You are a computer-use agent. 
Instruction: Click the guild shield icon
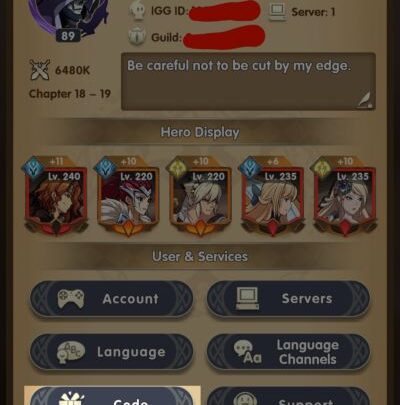pos(137,36)
